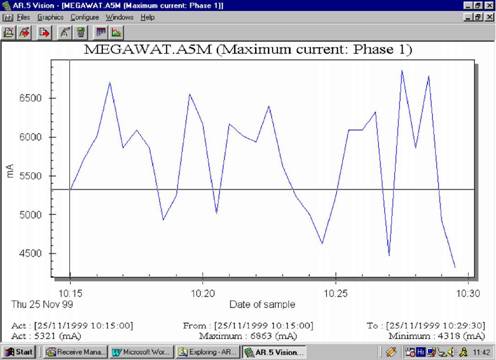Switch to Microsoft Word taskbar button
Screen dimensions: 496x360
coord(142,352)
